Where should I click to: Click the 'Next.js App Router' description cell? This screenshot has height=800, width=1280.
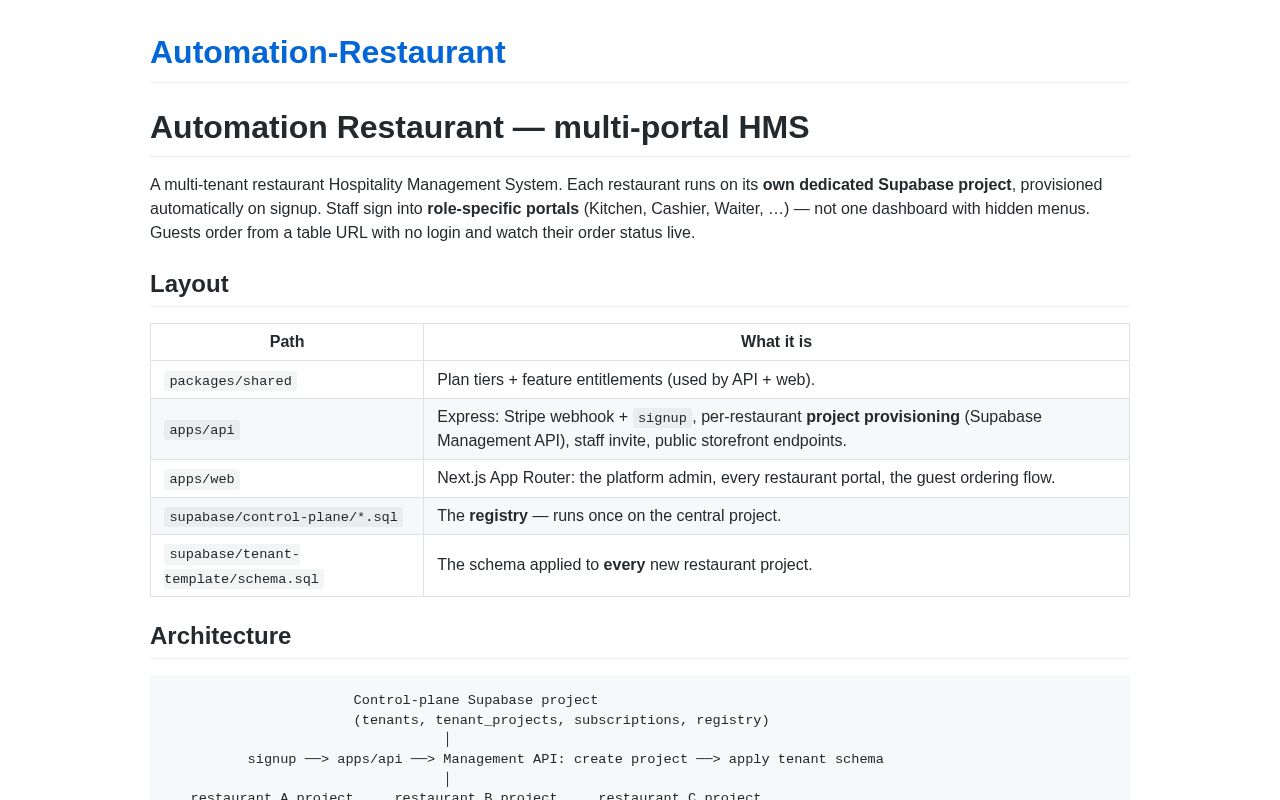pyautogui.click(x=776, y=478)
